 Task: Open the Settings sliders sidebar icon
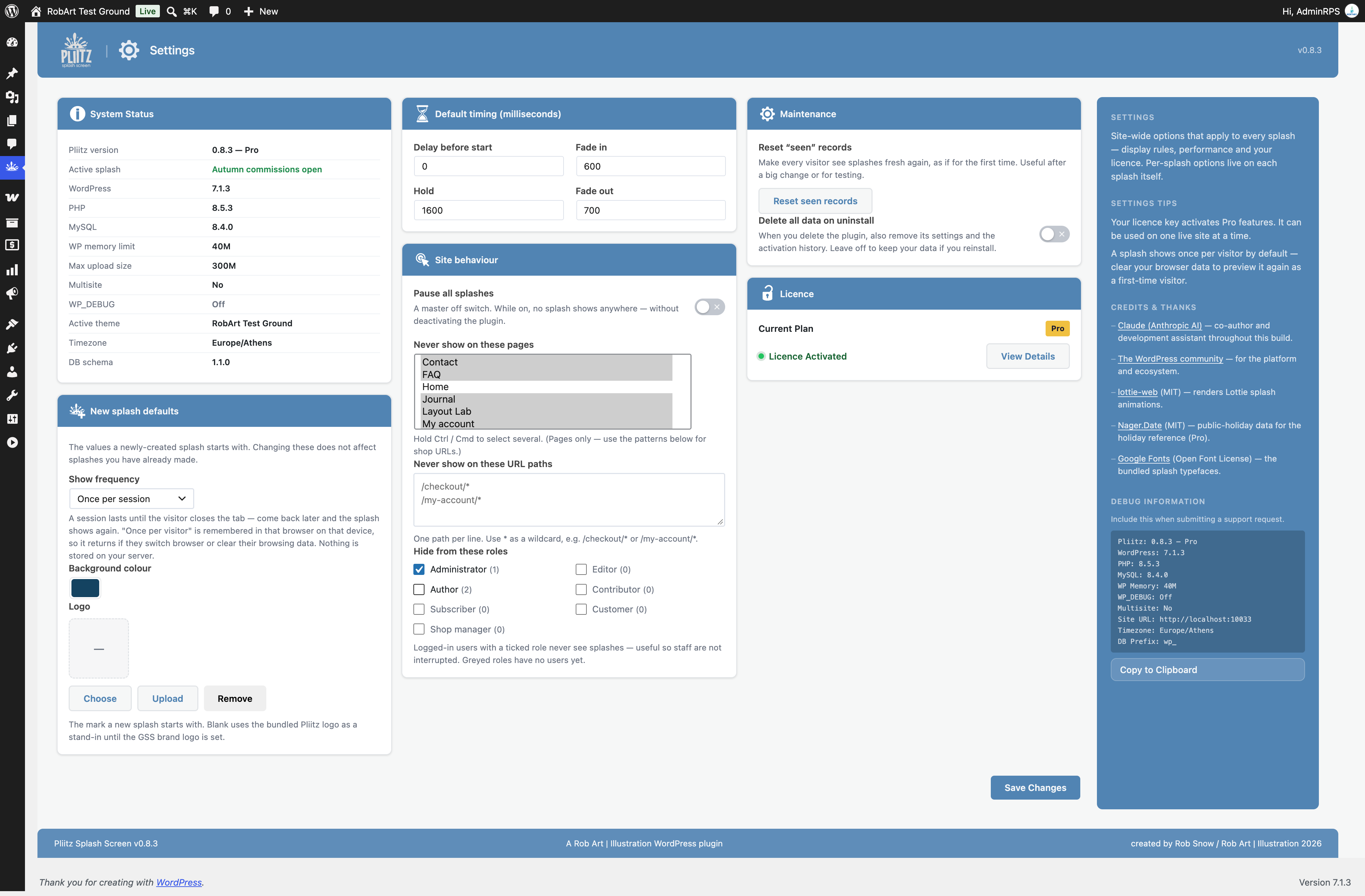(x=12, y=419)
